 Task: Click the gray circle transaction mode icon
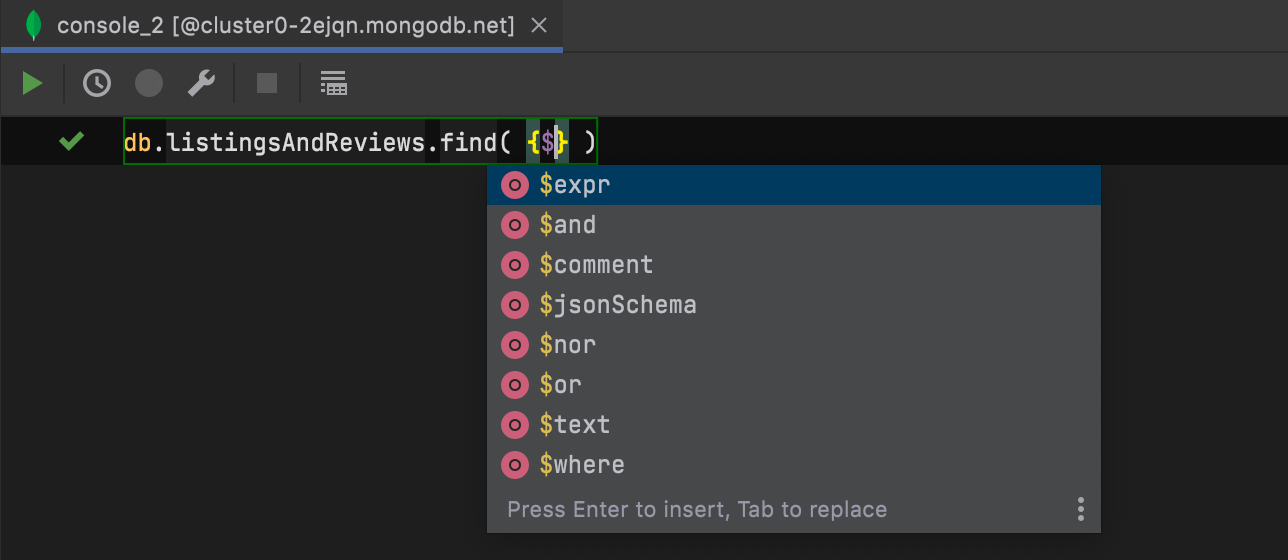point(149,83)
